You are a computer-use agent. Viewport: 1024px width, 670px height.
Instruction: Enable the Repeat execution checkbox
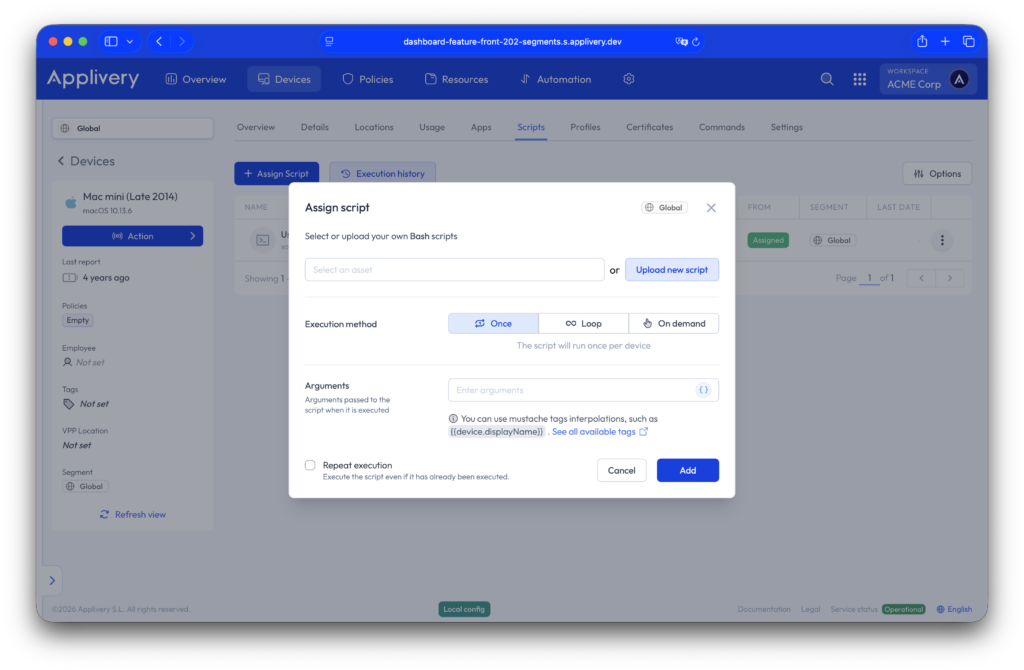pyautogui.click(x=311, y=464)
